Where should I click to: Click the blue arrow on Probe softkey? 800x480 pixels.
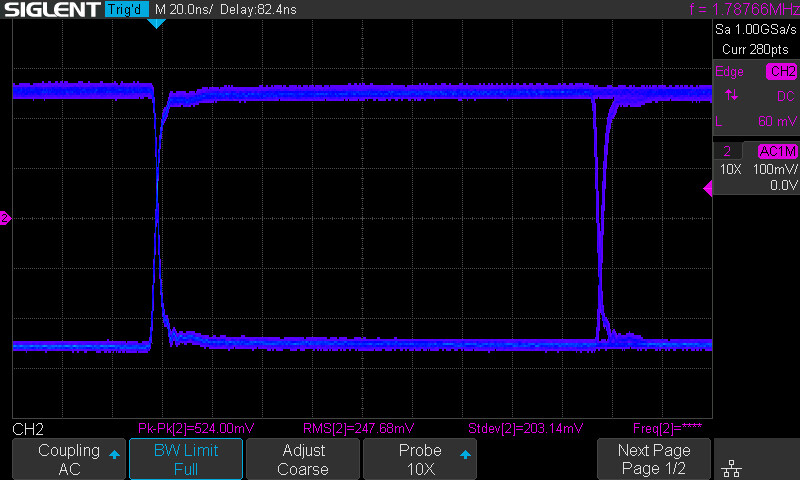point(465,454)
